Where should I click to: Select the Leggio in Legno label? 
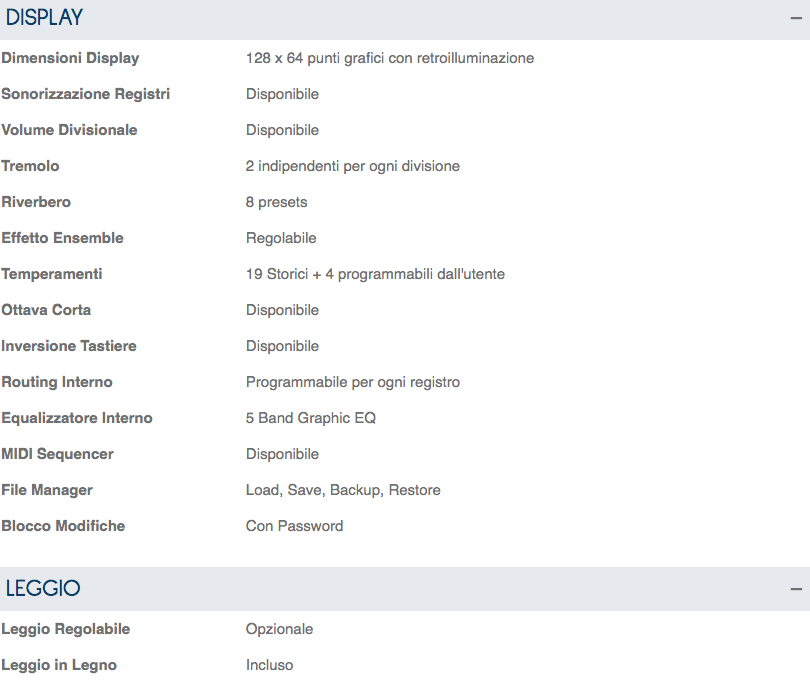point(59,665)
